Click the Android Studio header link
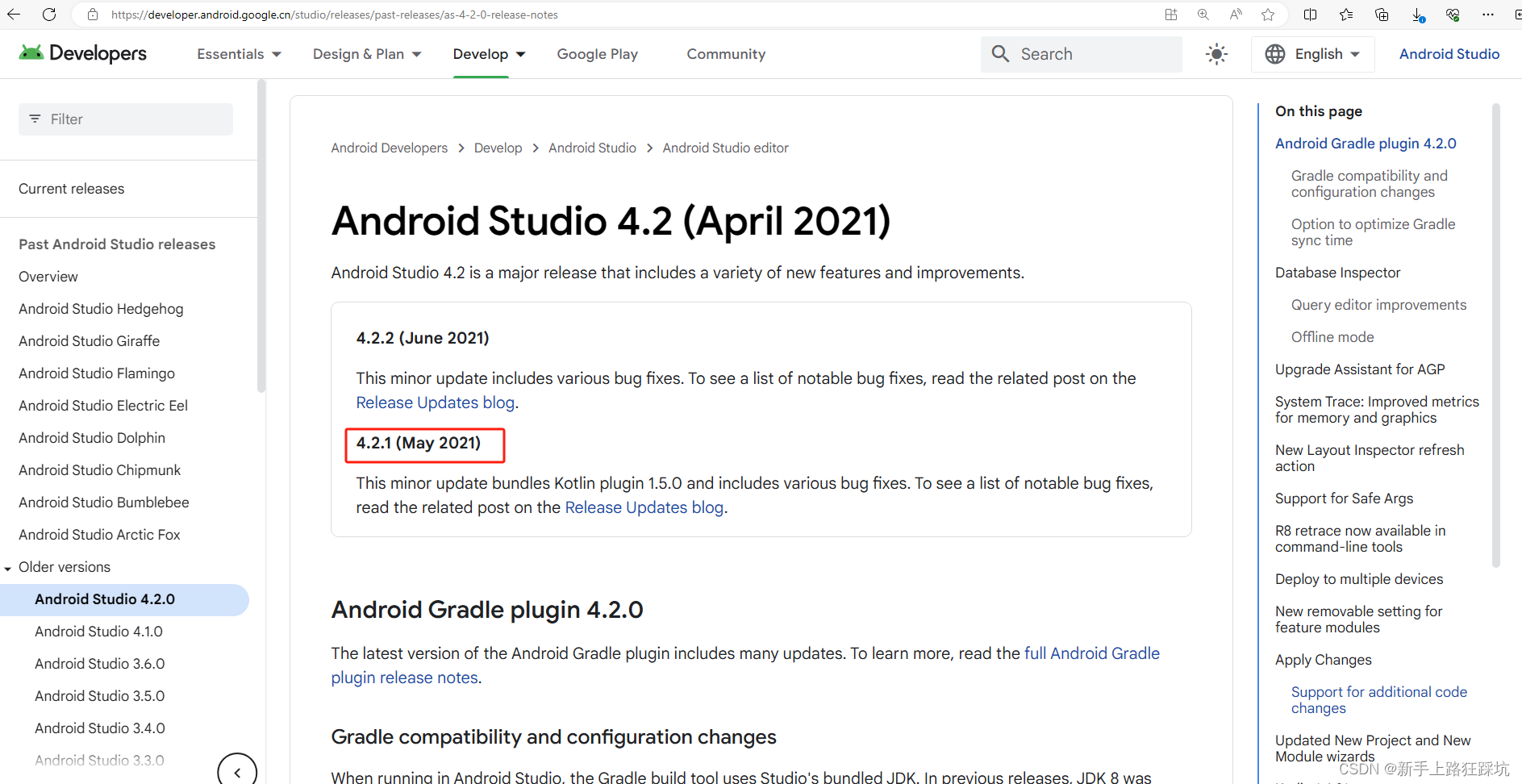This screenshot has height=784, width=1522. point(1449,54)
